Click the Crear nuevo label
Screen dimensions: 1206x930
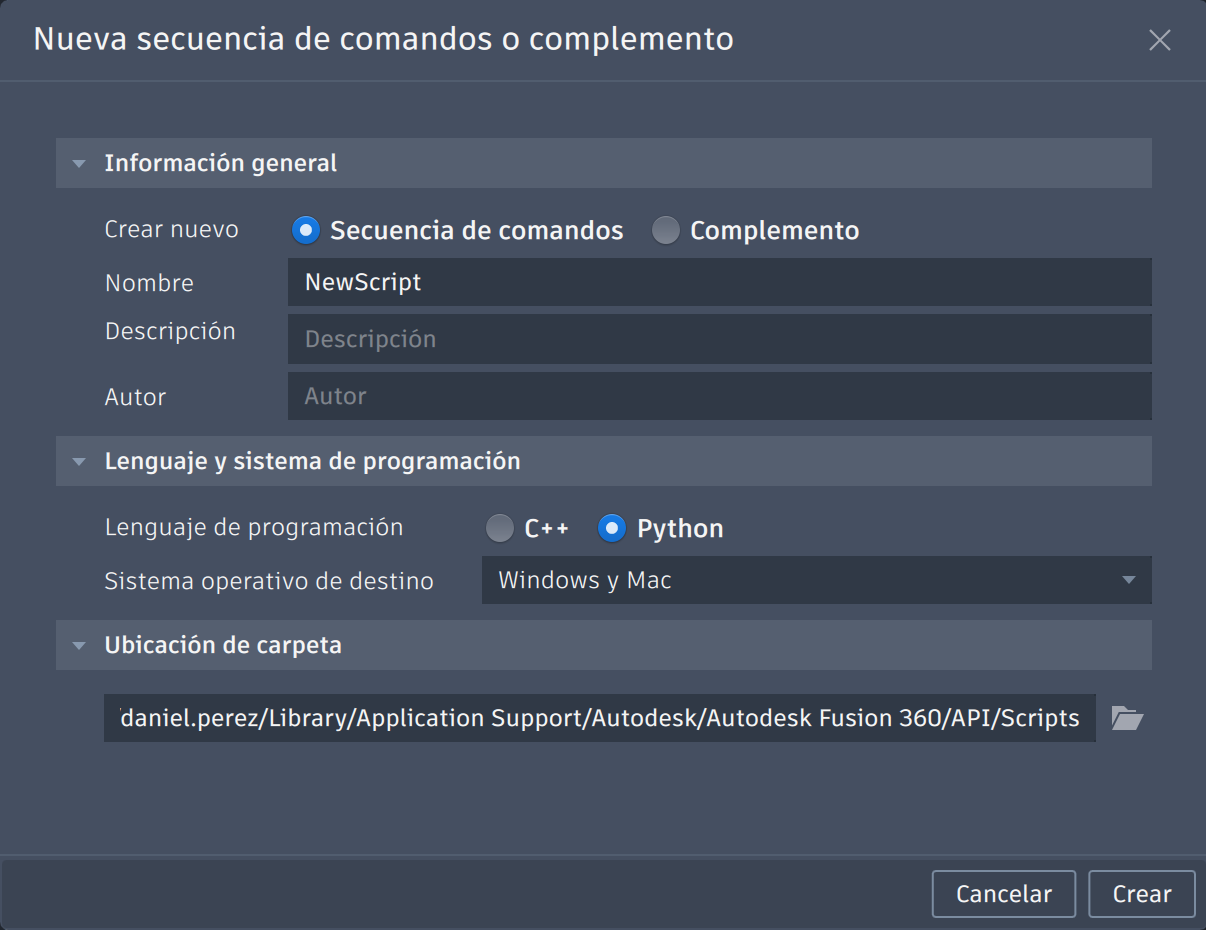pyautogui.click(x=172, y=229)
